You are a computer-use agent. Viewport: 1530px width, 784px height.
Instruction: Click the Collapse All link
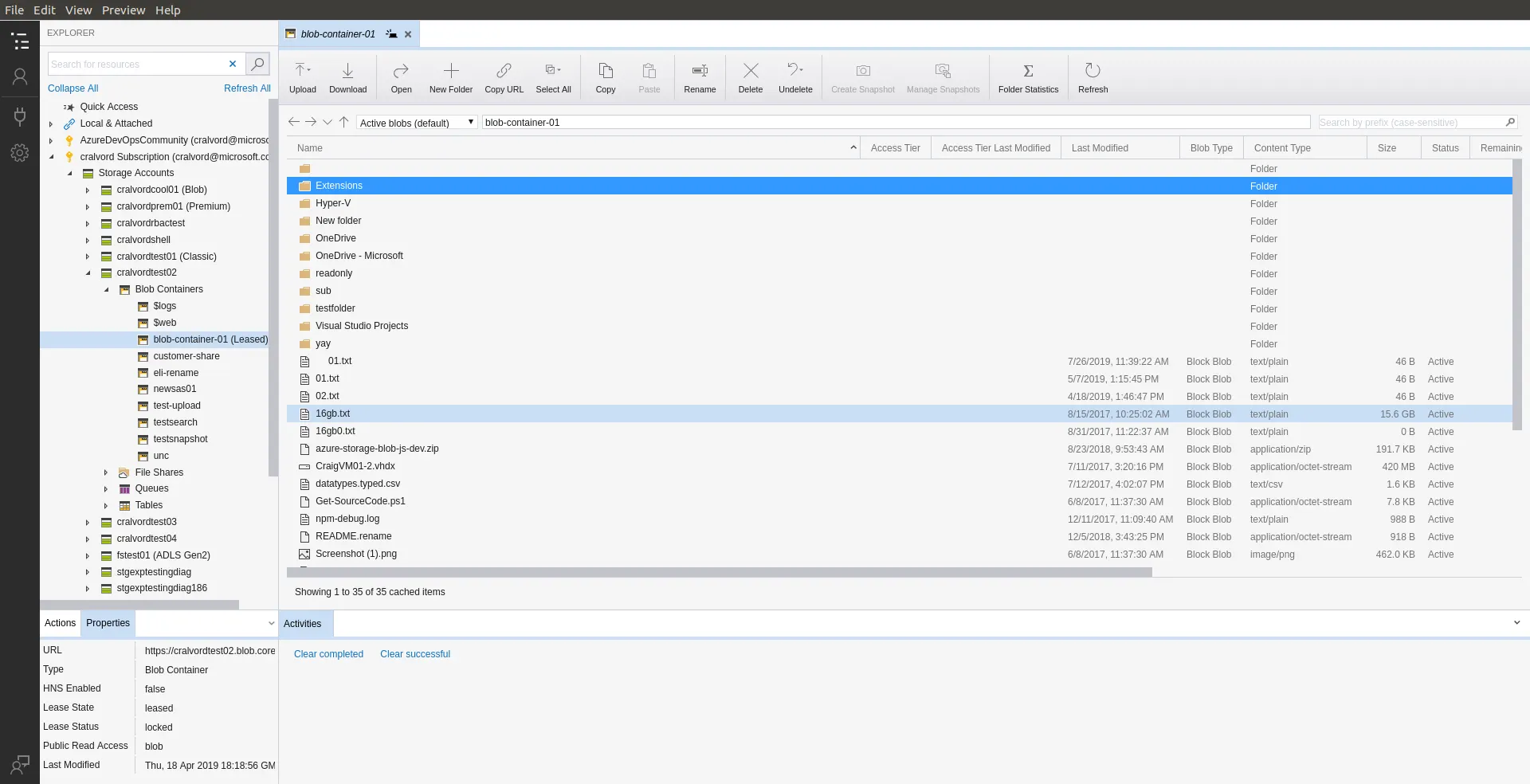(x=73, y=88)
